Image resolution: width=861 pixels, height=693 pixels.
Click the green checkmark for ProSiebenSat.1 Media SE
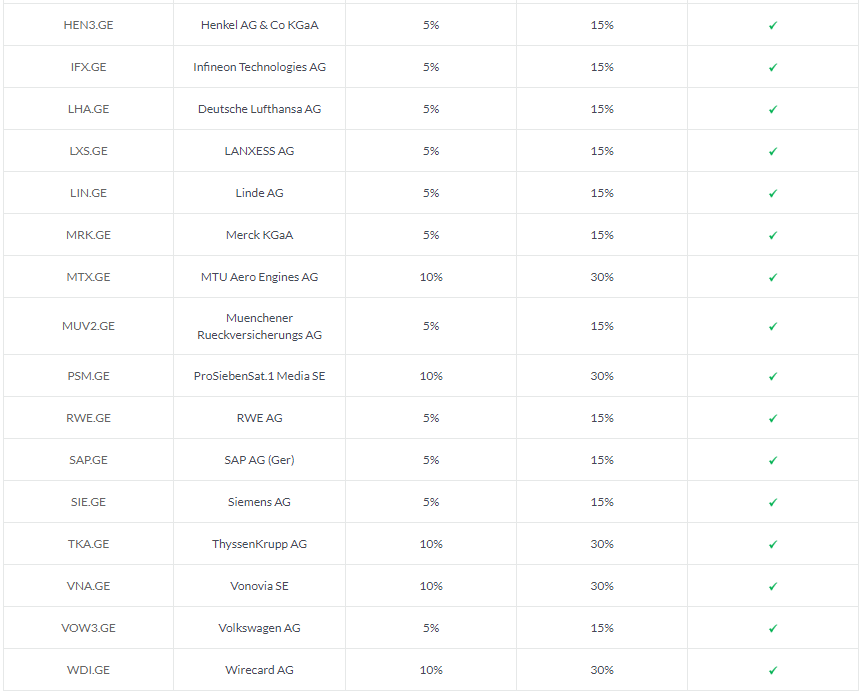773,377
